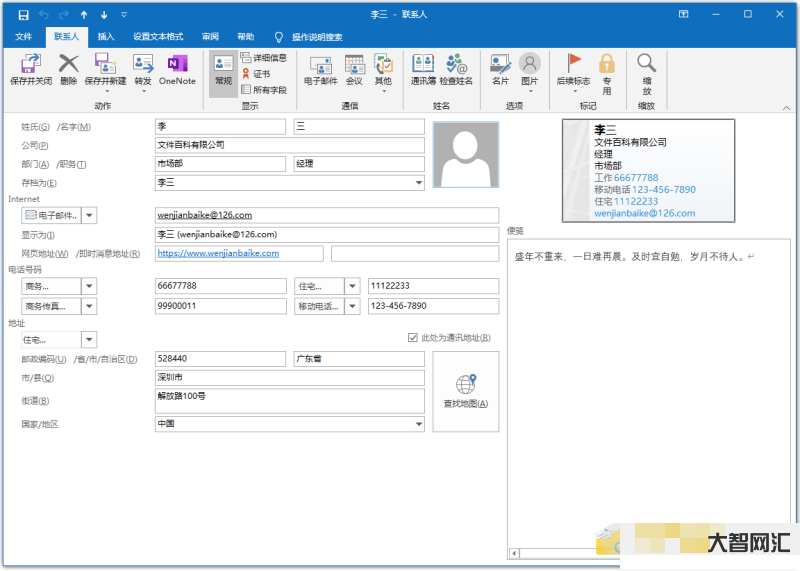Click the Find Map (查找地图) button
This screenshot has height=571, width=800.
coord(465,392)
